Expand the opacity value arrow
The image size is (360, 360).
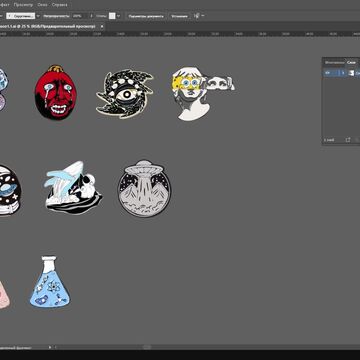tap(91, 16)
